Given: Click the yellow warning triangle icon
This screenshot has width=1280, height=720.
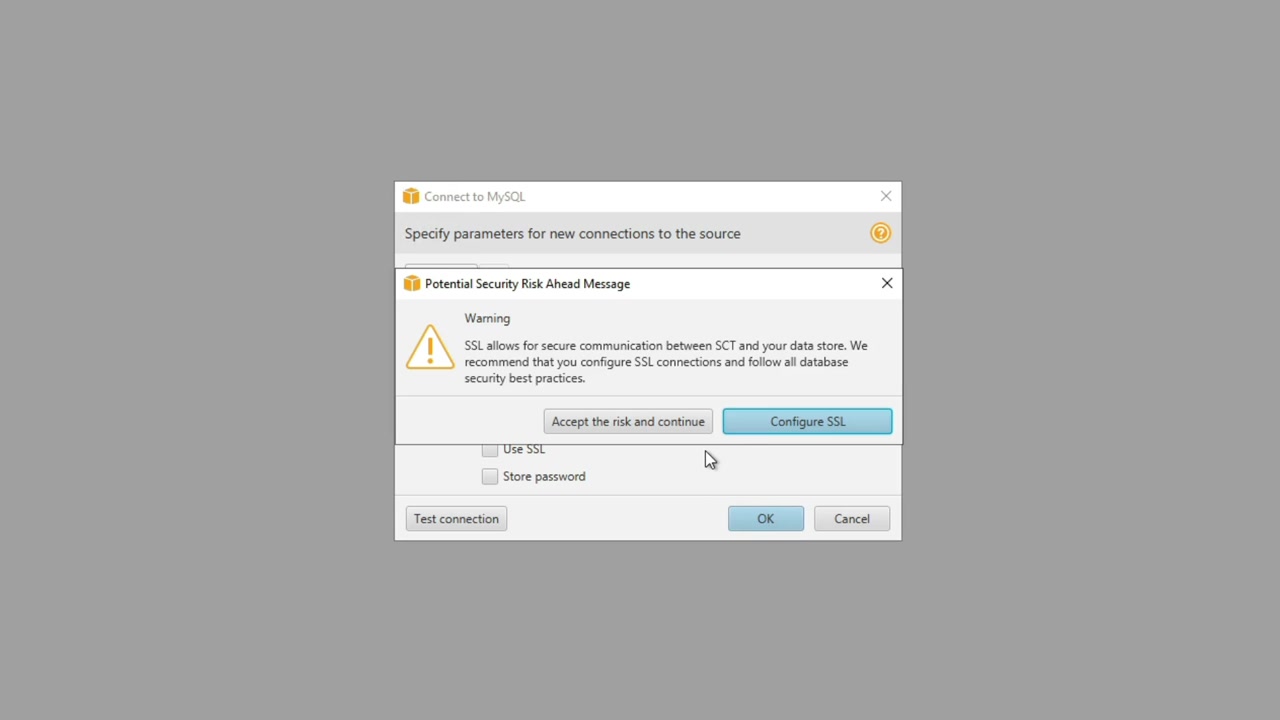Looking at the screenshot, I should pos(430,347).
